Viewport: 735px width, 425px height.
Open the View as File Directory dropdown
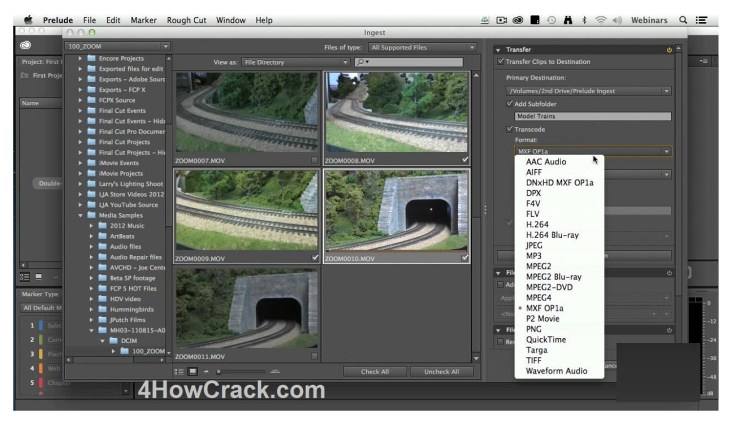(295, 62)
